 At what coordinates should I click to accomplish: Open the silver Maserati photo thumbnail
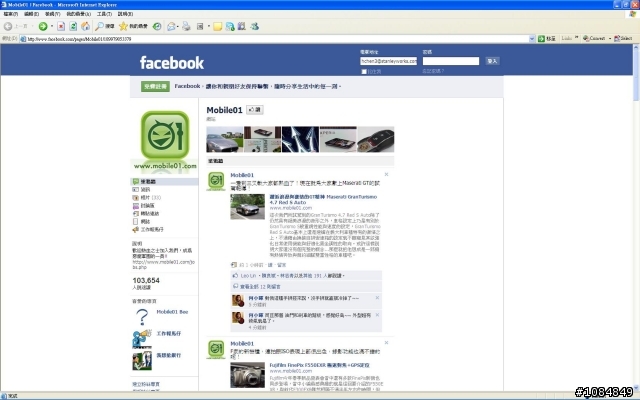pyautogui.click(x=224, y=139)
